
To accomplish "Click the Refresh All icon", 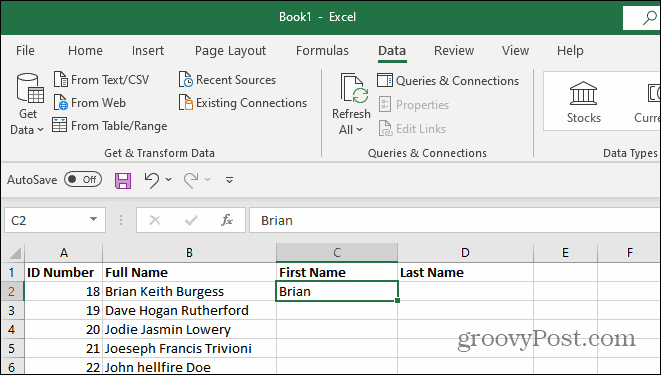I will click(x=353, y=89).
